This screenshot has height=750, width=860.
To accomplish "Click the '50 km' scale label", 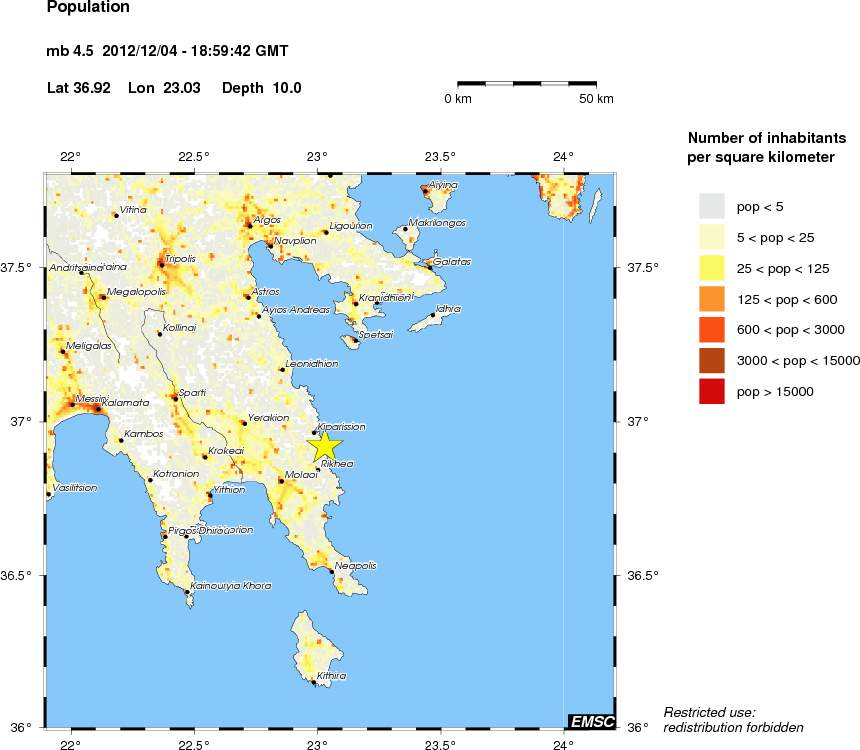I will pyautogui.click(x=596, y=99).
